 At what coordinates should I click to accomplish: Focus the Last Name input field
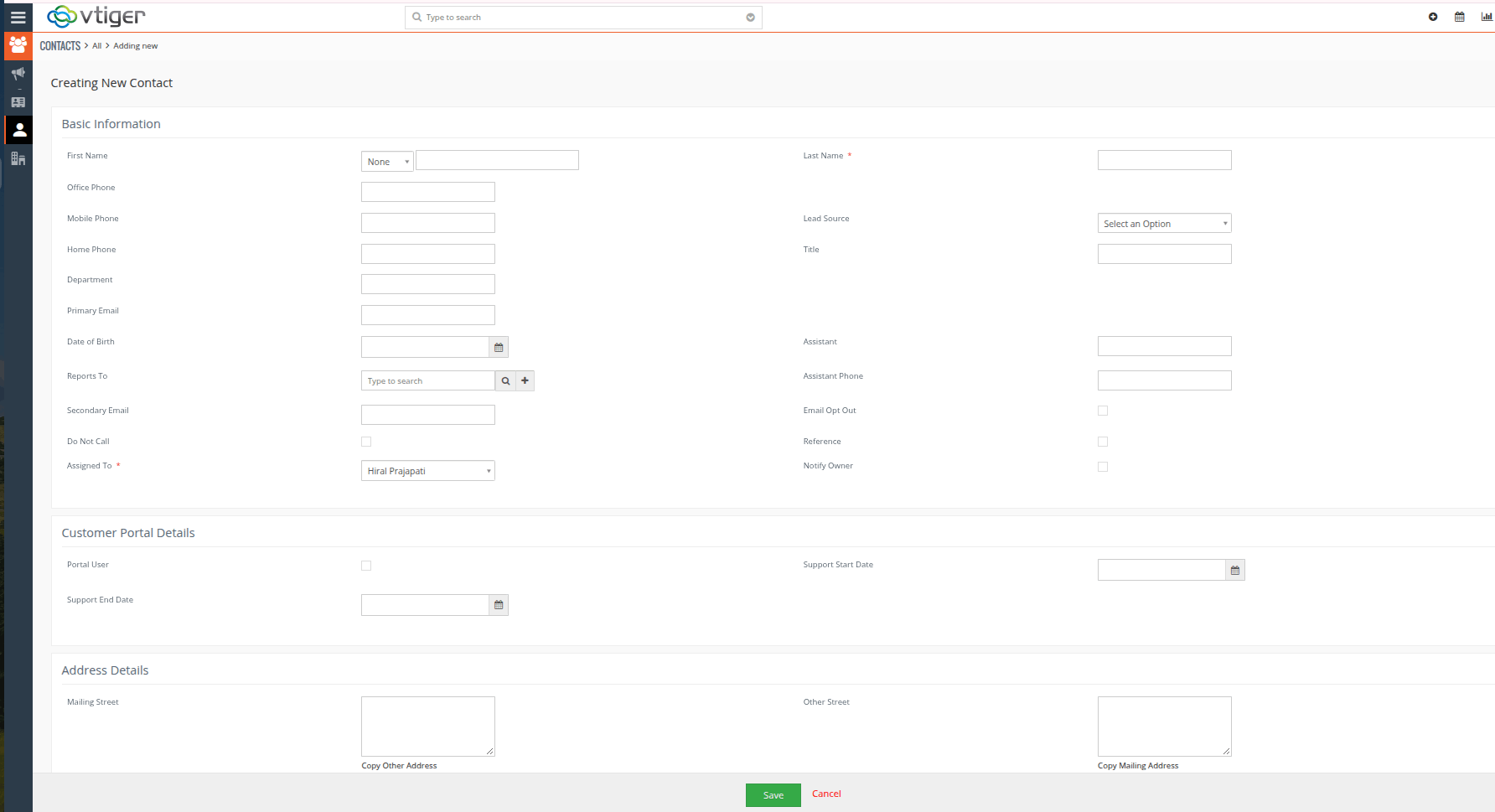click(1165, 160)
